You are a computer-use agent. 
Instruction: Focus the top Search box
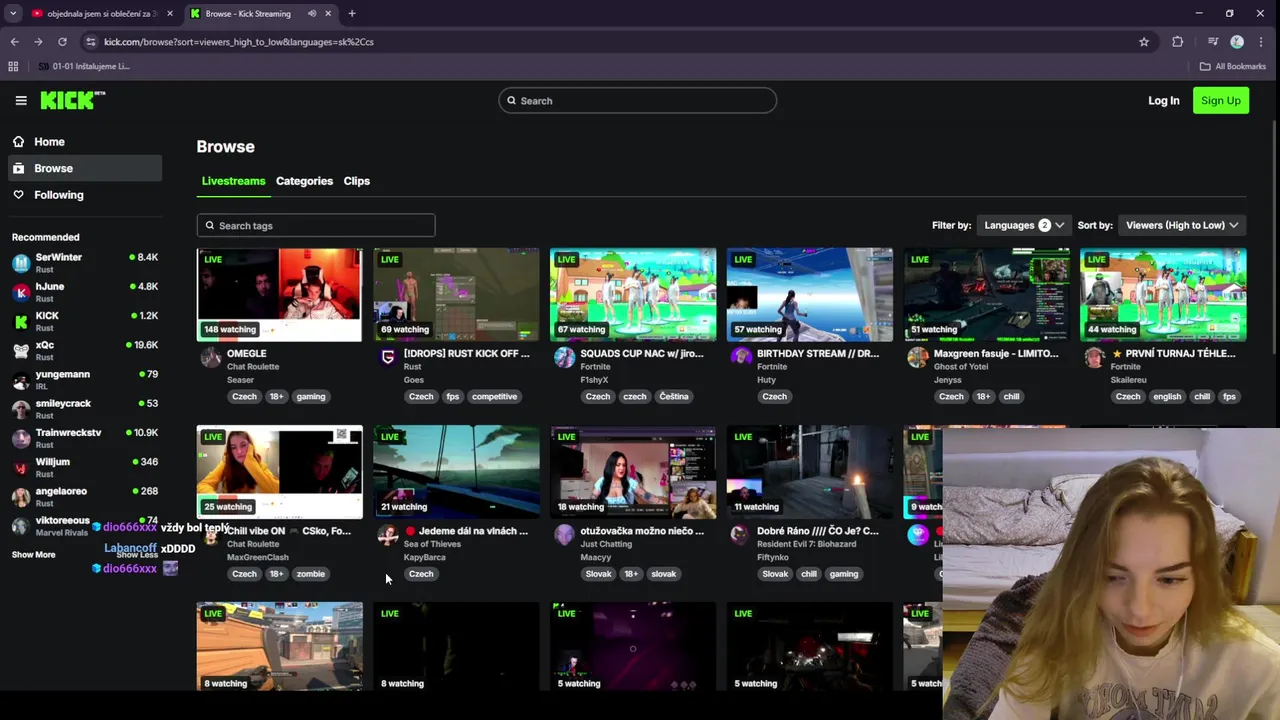coord(637,100)
